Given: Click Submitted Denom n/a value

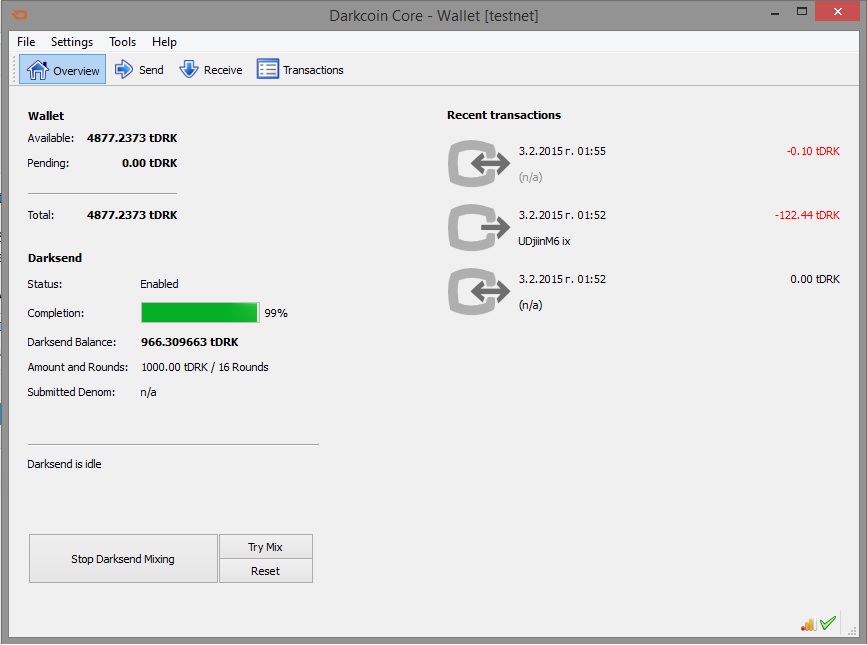Looking at the screenshot, I should (148, 392).
